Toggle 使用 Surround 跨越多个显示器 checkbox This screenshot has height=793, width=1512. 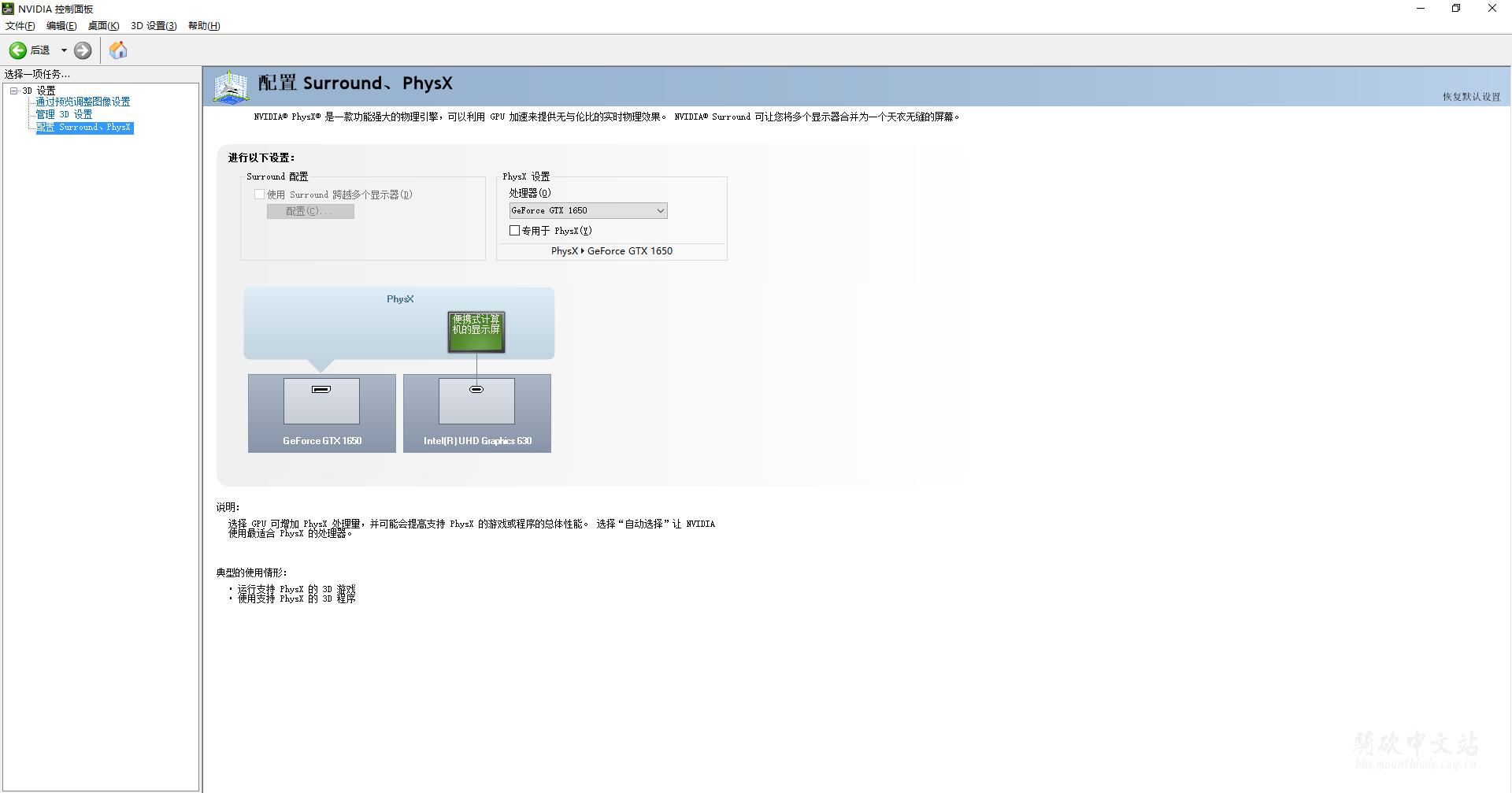pyautogui.click(x=259, y=194)
